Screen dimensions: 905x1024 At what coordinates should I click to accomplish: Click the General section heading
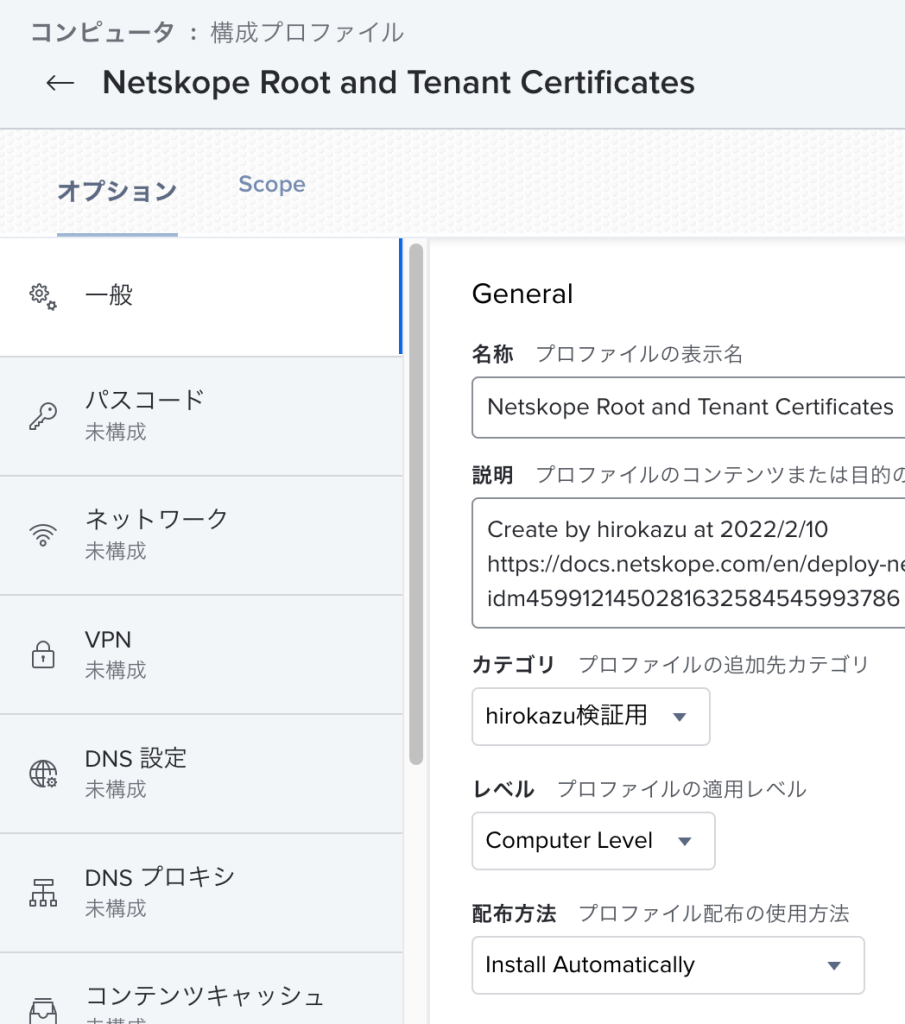[522, 294]
